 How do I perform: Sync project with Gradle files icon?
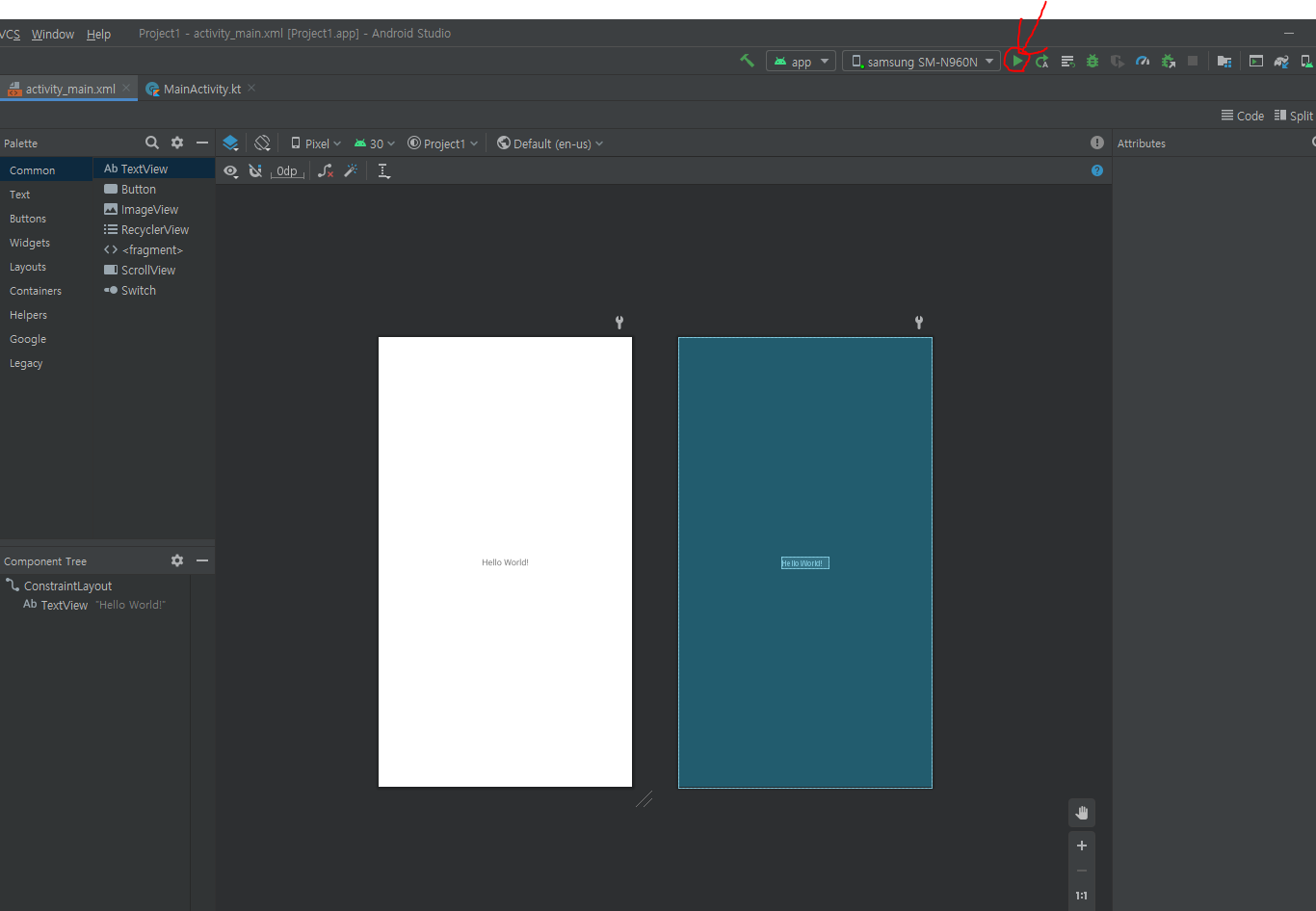click(x=1281, y=61)
